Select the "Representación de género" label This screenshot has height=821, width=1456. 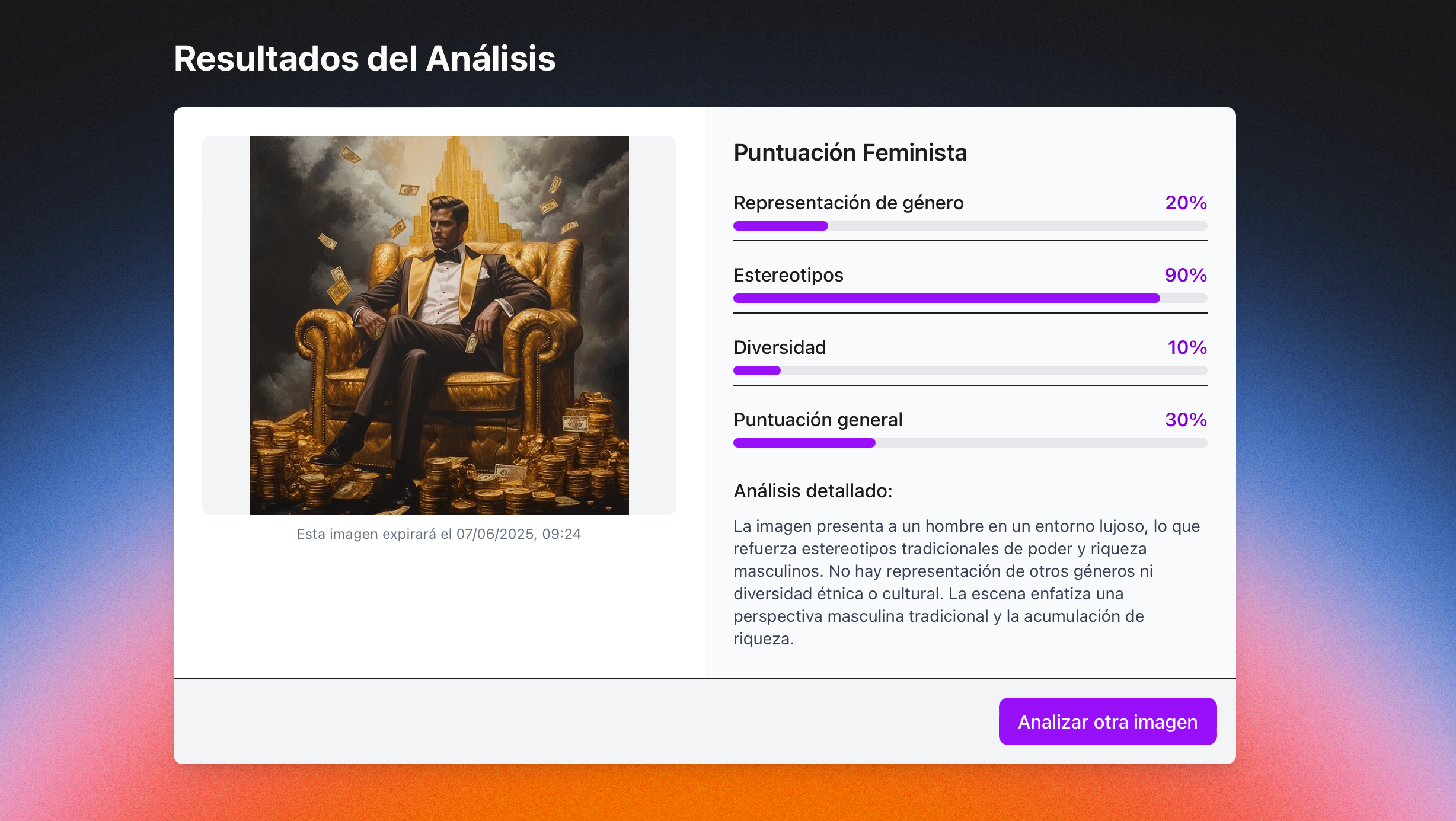(x=848, y=203)
